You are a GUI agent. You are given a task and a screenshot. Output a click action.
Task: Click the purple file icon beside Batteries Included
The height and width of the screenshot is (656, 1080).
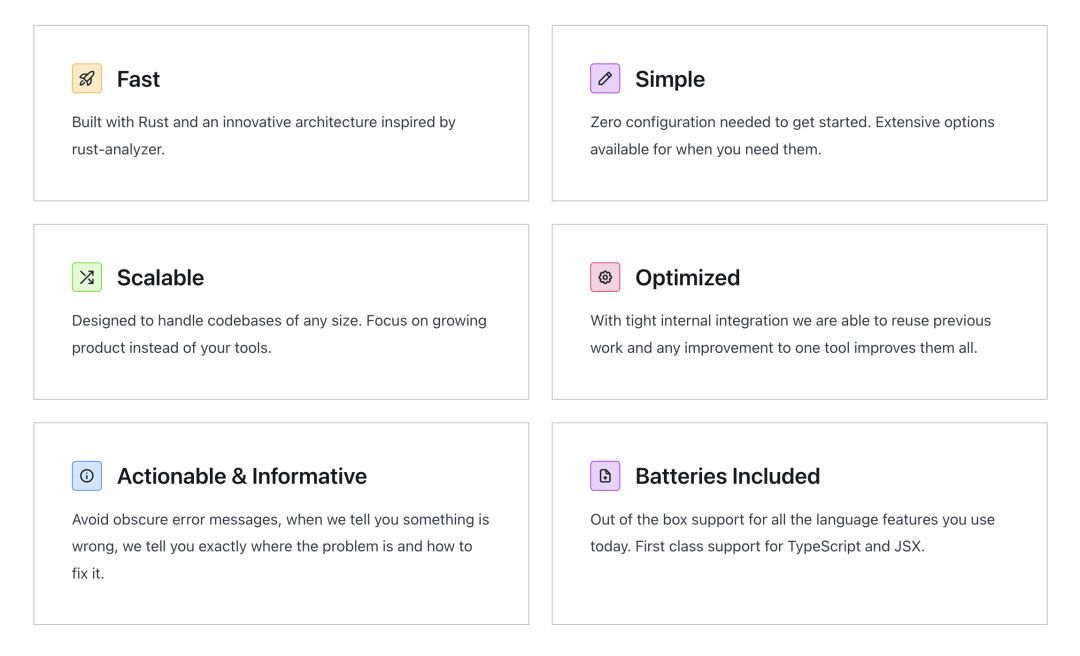point(605,475)
